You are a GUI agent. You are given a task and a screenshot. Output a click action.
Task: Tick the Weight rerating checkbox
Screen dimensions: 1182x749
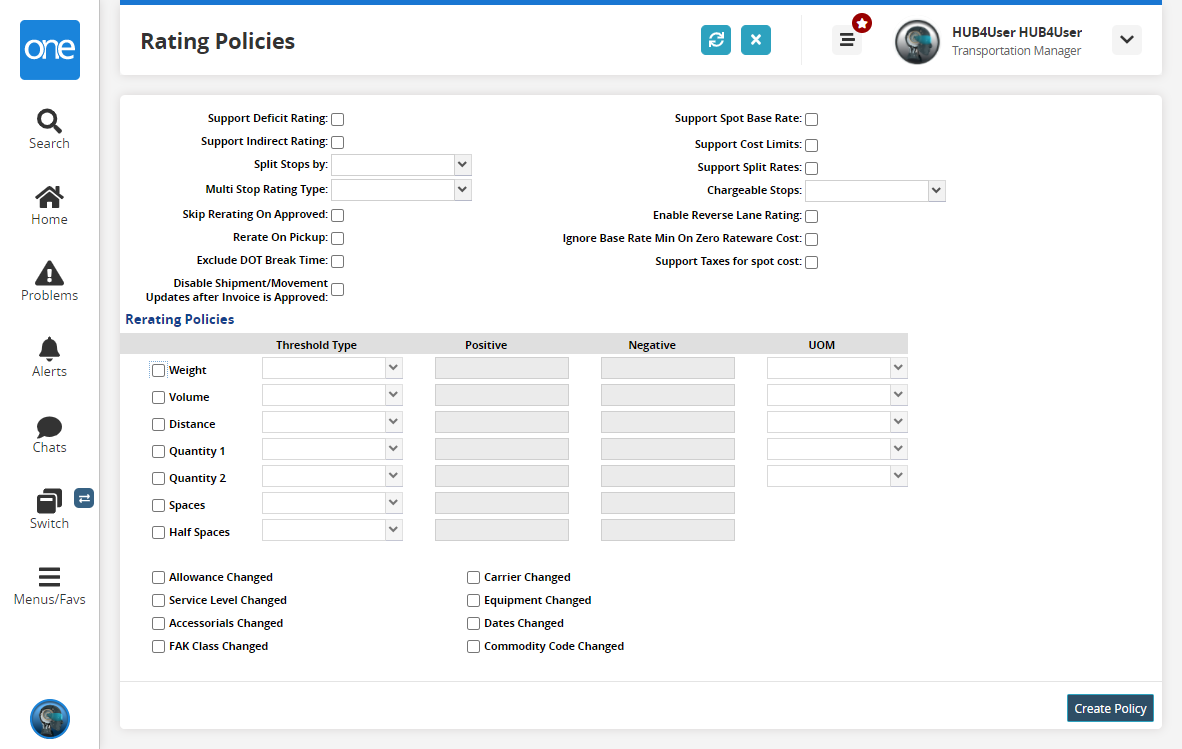158,370
